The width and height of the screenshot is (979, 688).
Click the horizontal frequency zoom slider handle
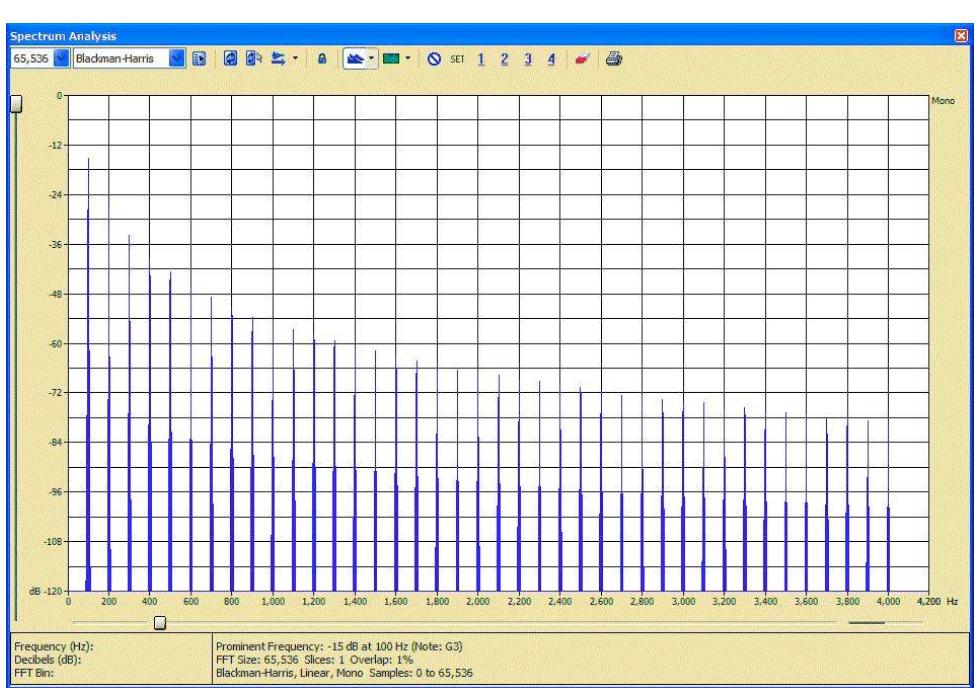point(159,623)
